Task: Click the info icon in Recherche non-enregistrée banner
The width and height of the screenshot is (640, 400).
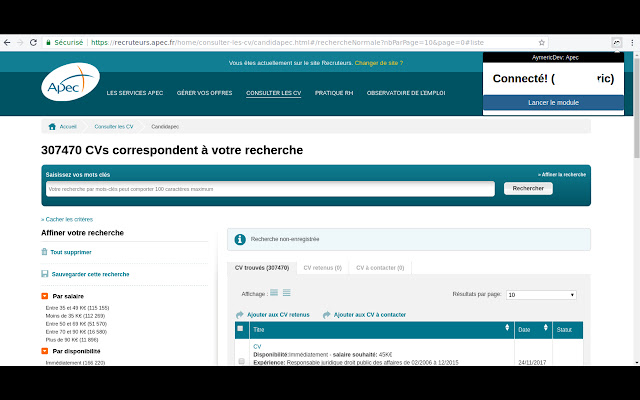Action: pyautogui.click(x=240, y=239)
